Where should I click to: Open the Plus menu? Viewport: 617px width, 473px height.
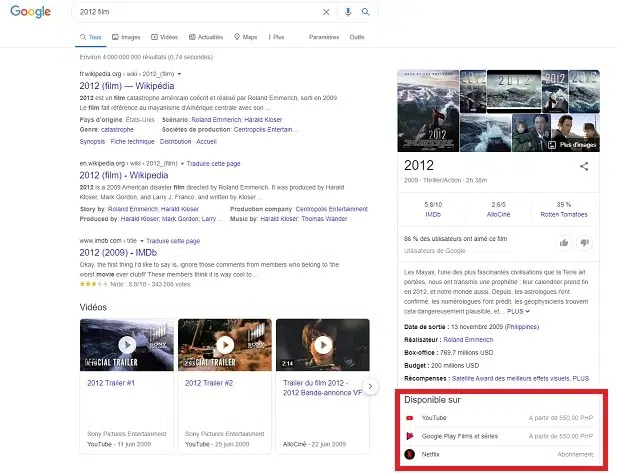pos(276,37)
